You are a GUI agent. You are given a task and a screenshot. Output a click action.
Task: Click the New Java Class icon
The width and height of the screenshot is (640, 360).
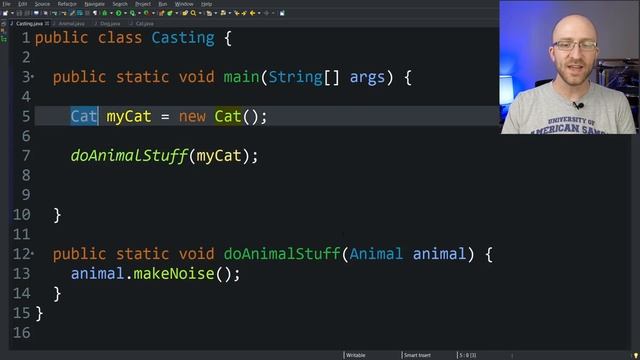tap(170, 13)
